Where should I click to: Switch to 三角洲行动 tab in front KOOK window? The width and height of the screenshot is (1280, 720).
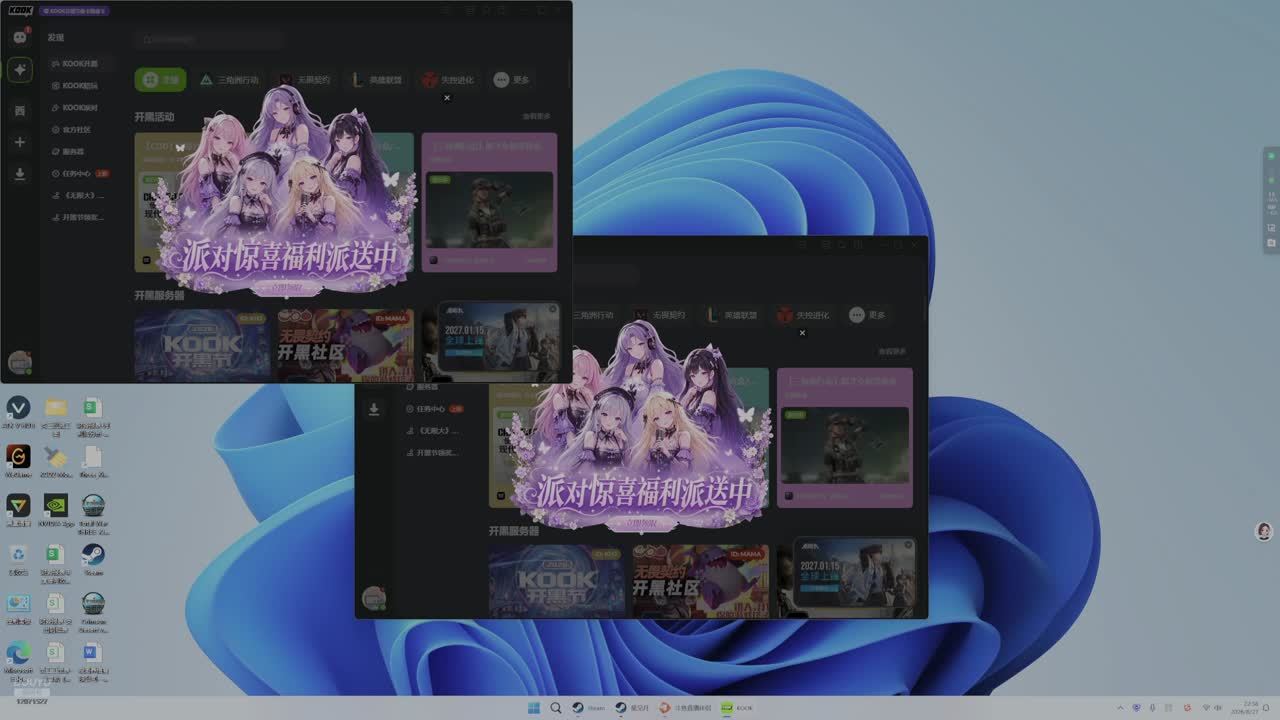tap(228, 80)
